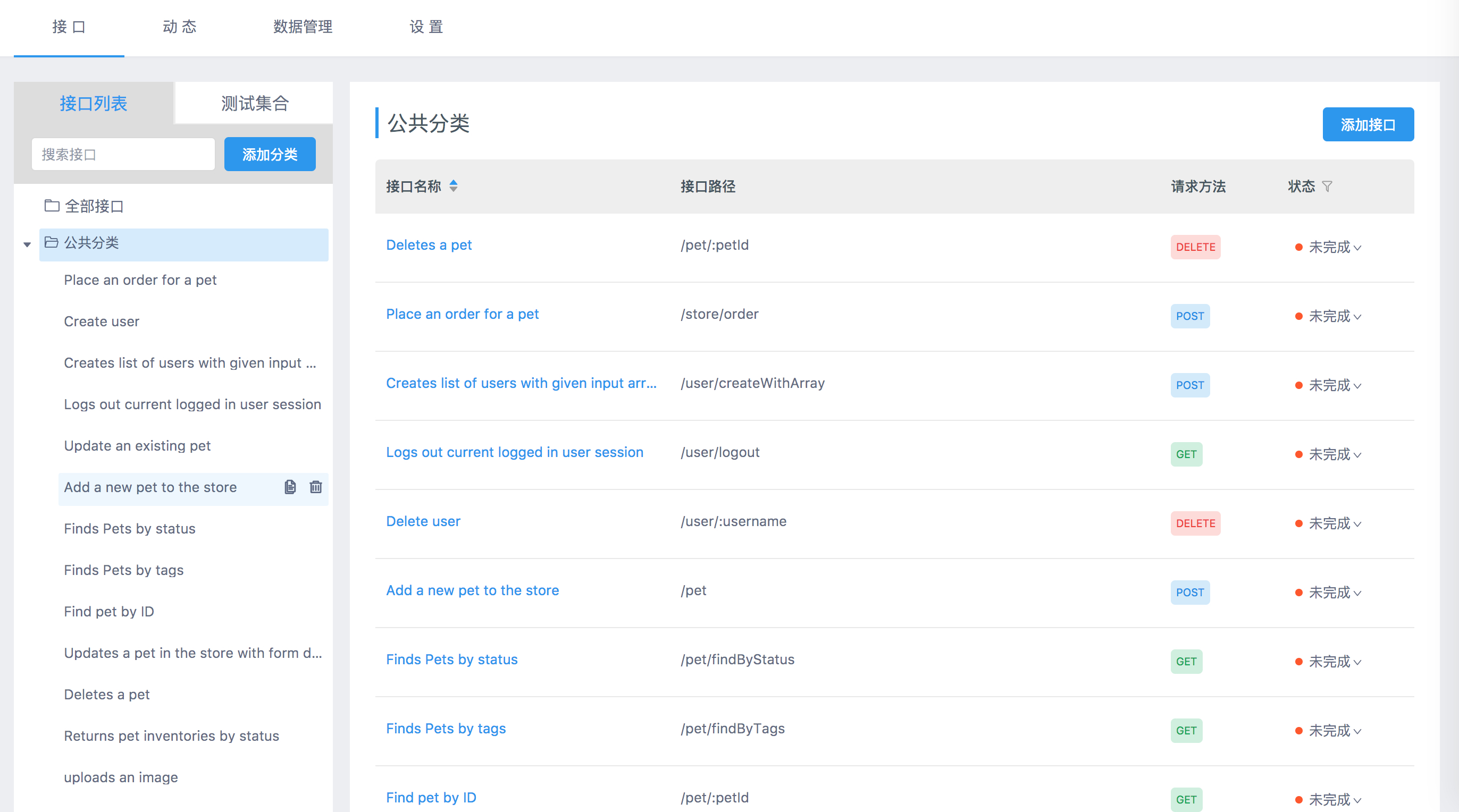Click the 状态 filter funnel icon

point(1327,187)
